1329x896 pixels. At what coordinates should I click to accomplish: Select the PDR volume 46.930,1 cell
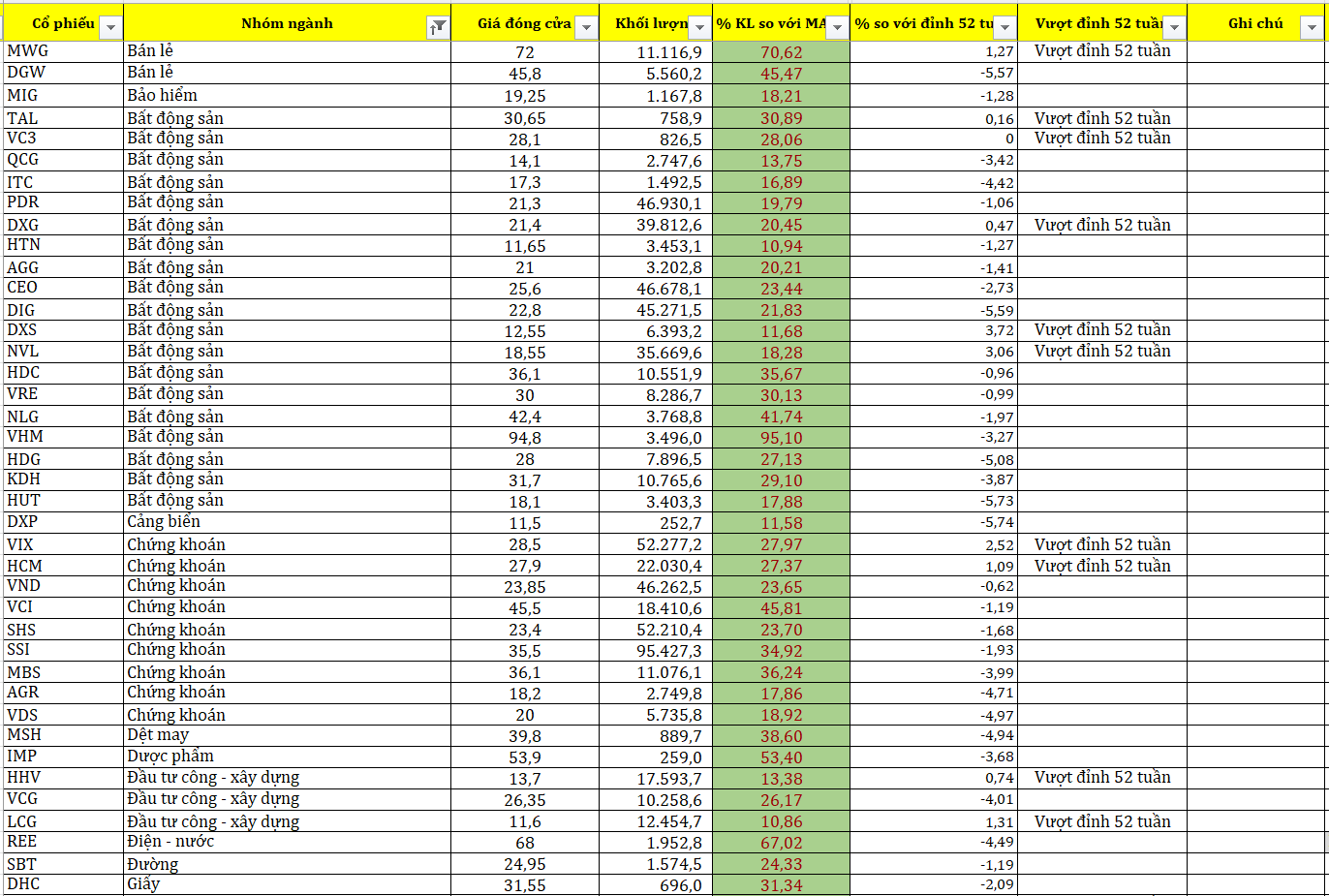coord(656,202)
